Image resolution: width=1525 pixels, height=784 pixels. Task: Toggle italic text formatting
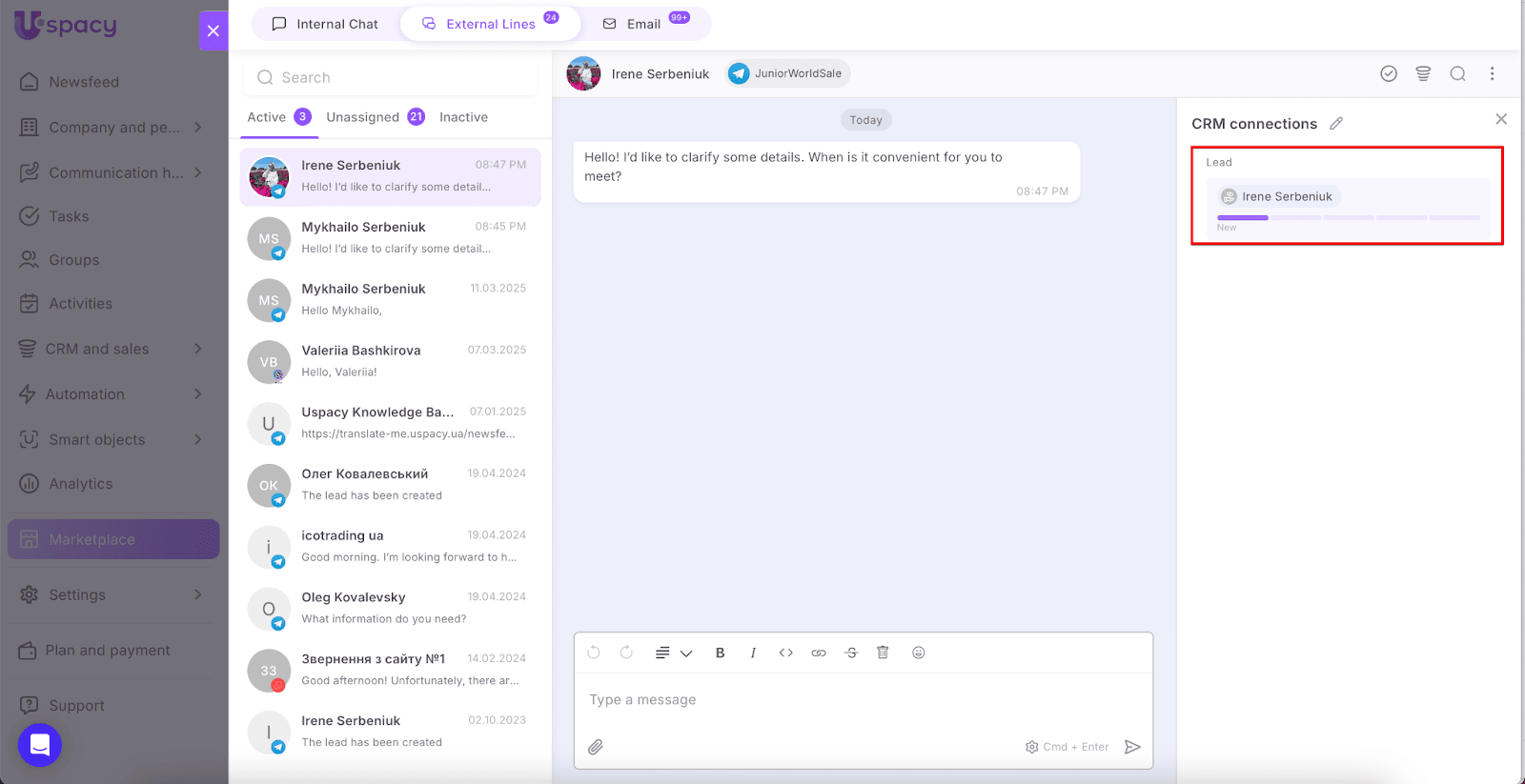(753, 653)
